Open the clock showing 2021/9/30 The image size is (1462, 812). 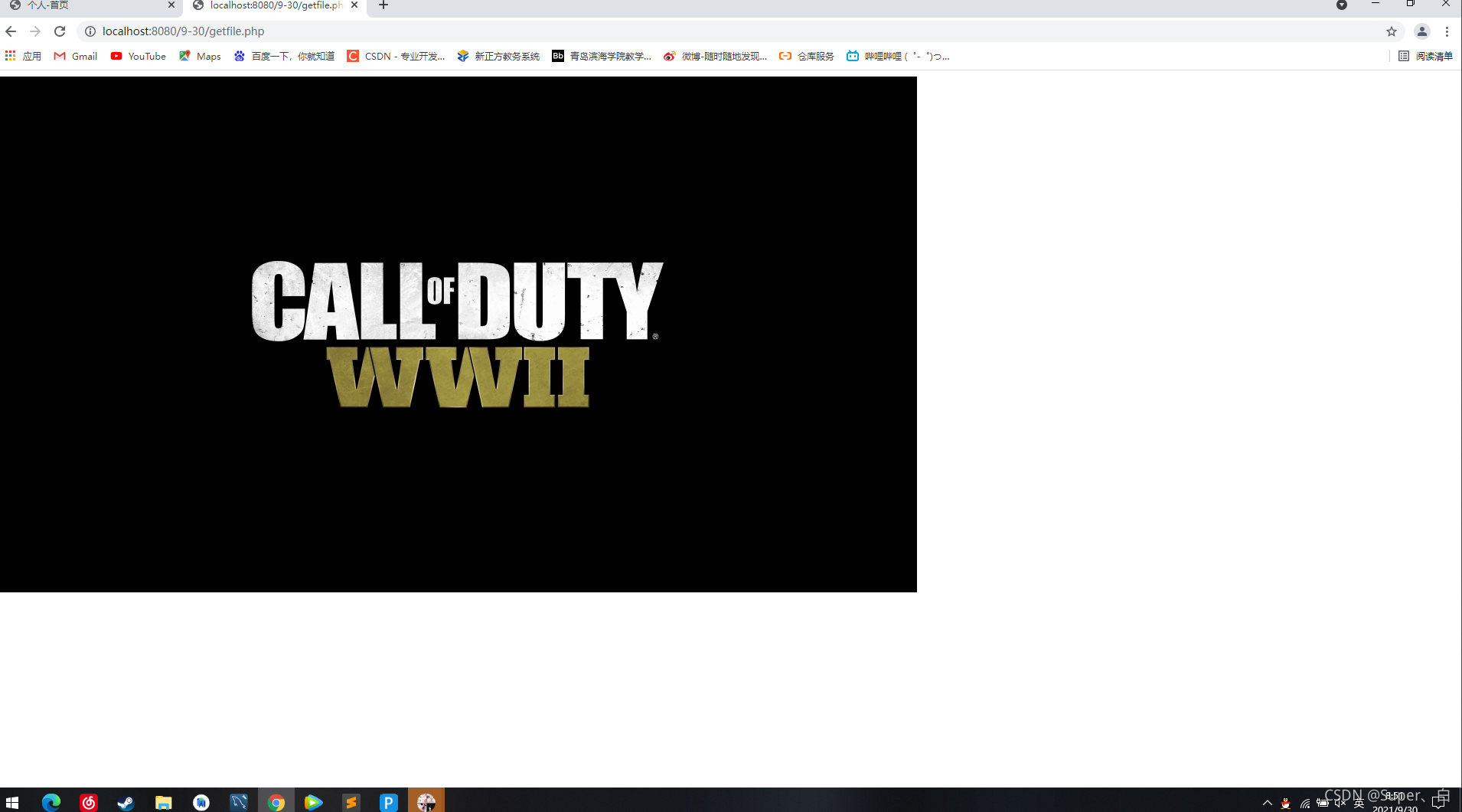(1395, 802)
